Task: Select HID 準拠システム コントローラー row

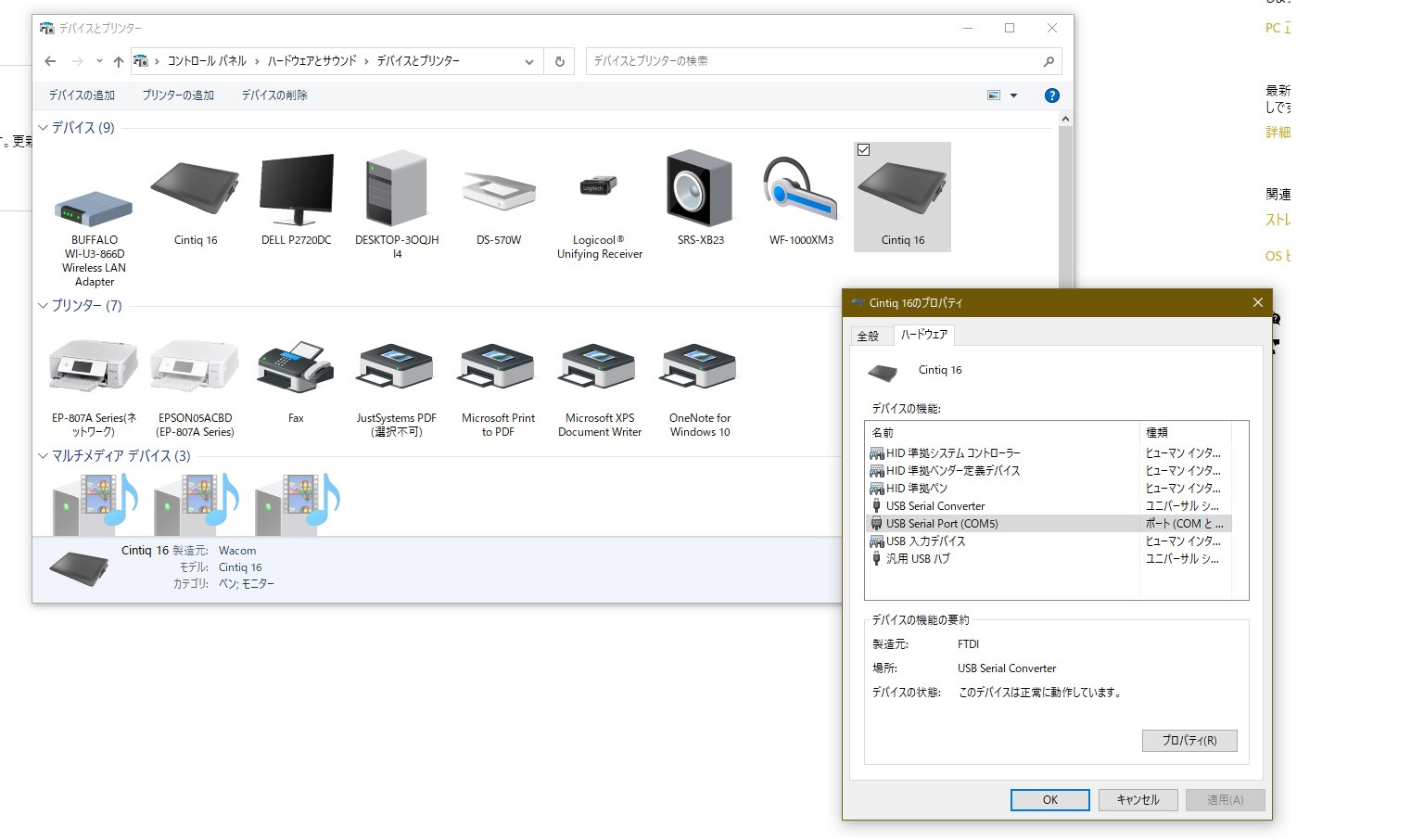Action: (1048, 453)
